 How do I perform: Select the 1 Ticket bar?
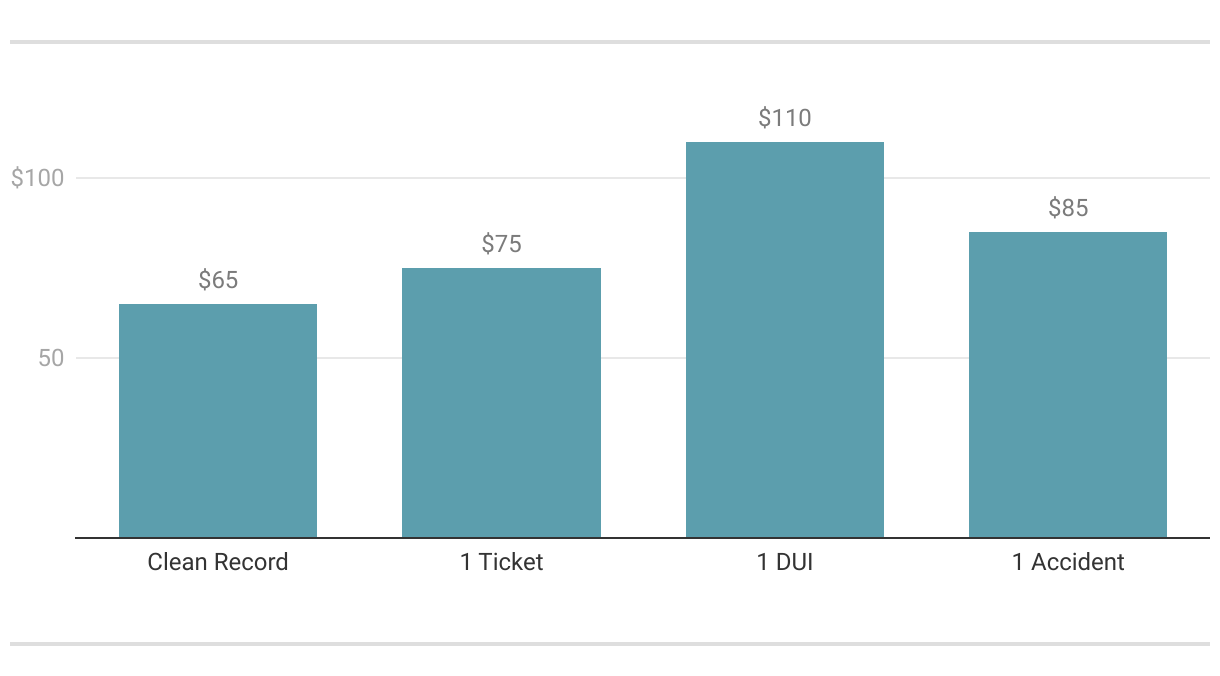point(501,402)
